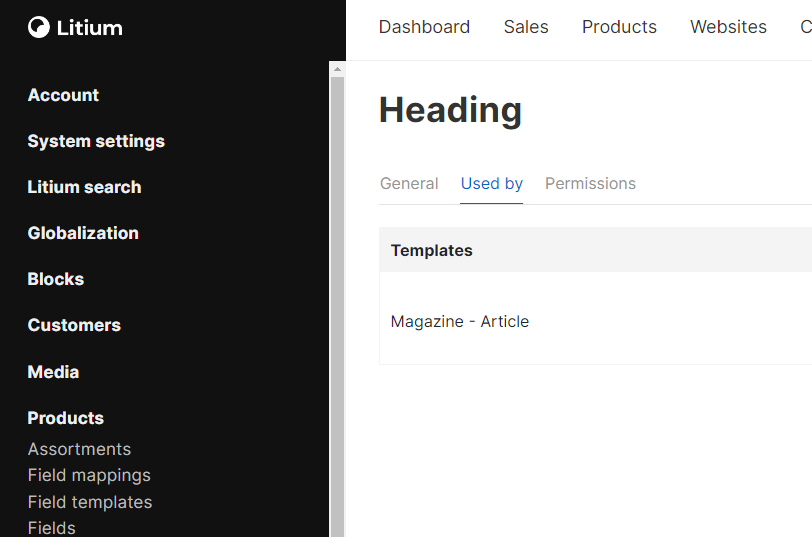The height and width of the screenshot is (537, 812).
Task: Open Field templates under Products
Action: pos(90,502)
